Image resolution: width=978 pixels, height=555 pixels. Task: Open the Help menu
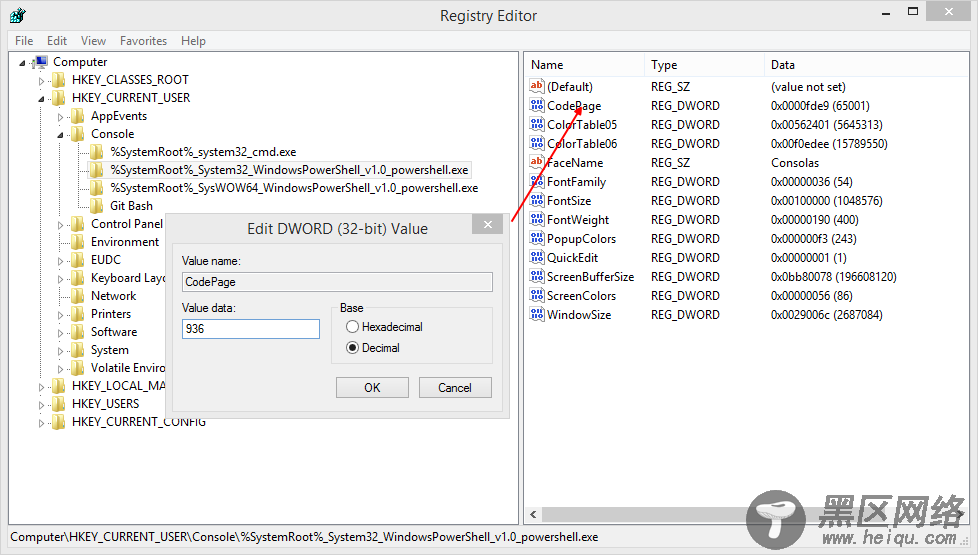pyautogui.click(x=193, y=41)
